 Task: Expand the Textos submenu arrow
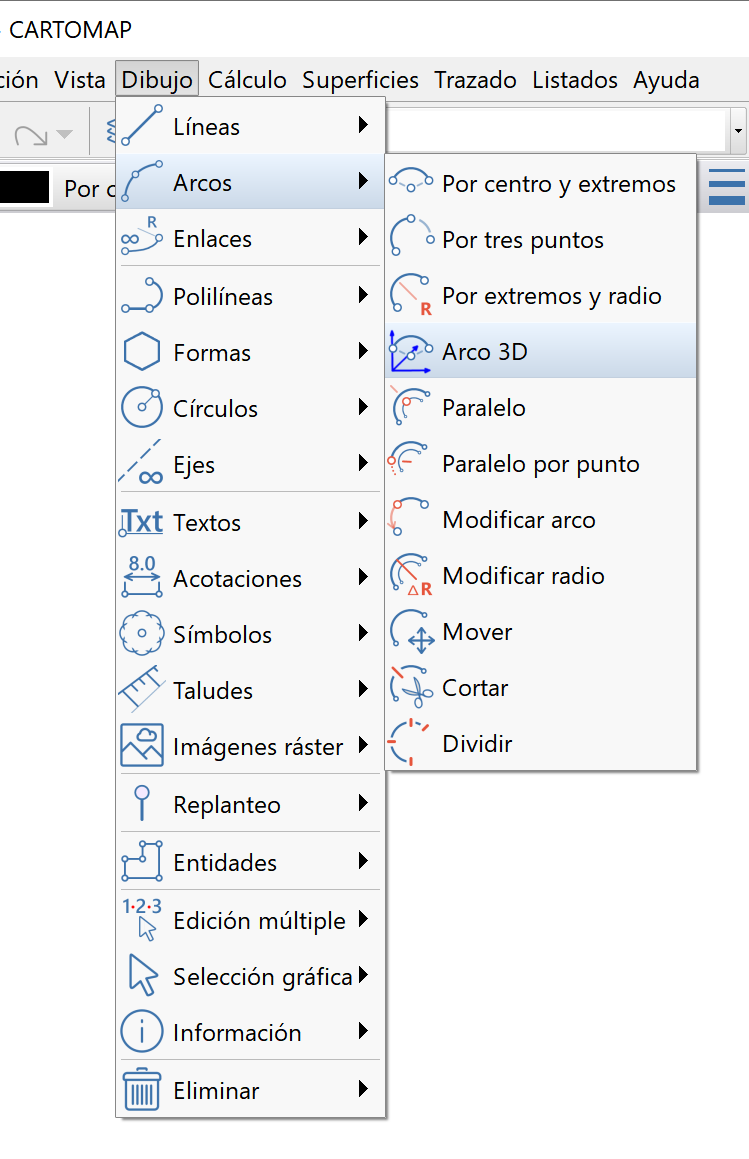click(363, 521)
